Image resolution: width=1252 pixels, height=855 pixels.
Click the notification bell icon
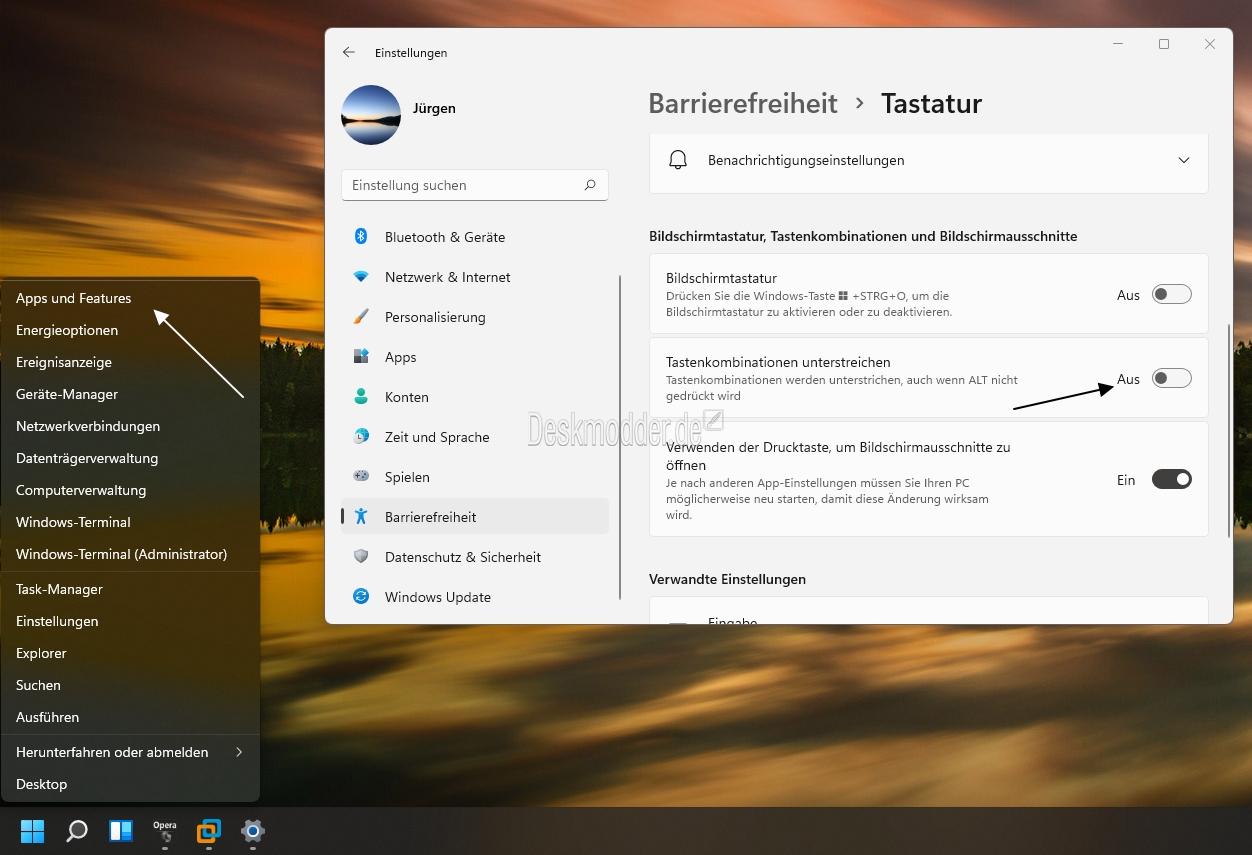tap(678, 160)
